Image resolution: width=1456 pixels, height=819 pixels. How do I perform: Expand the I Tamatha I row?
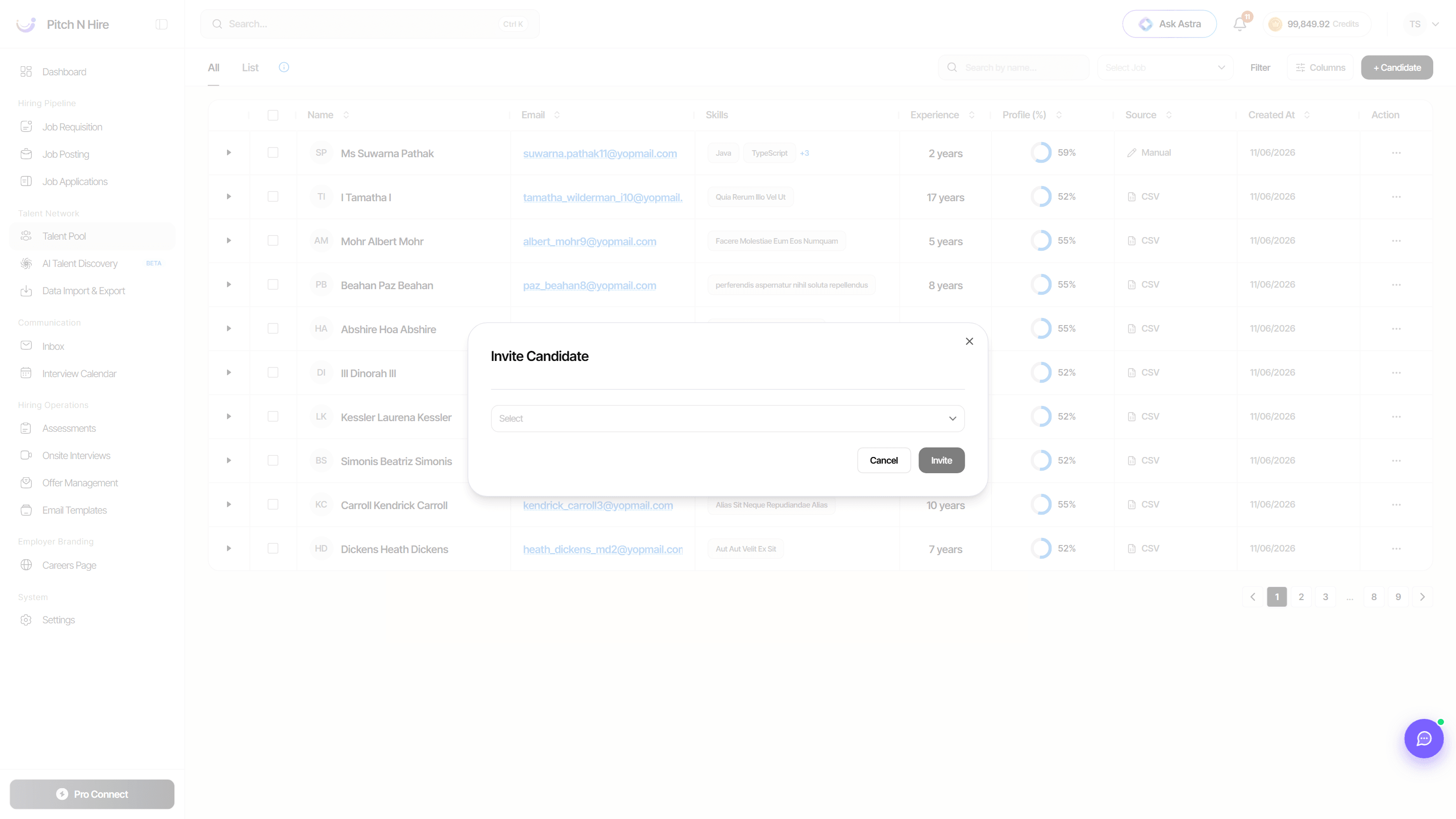coord(229,197)
